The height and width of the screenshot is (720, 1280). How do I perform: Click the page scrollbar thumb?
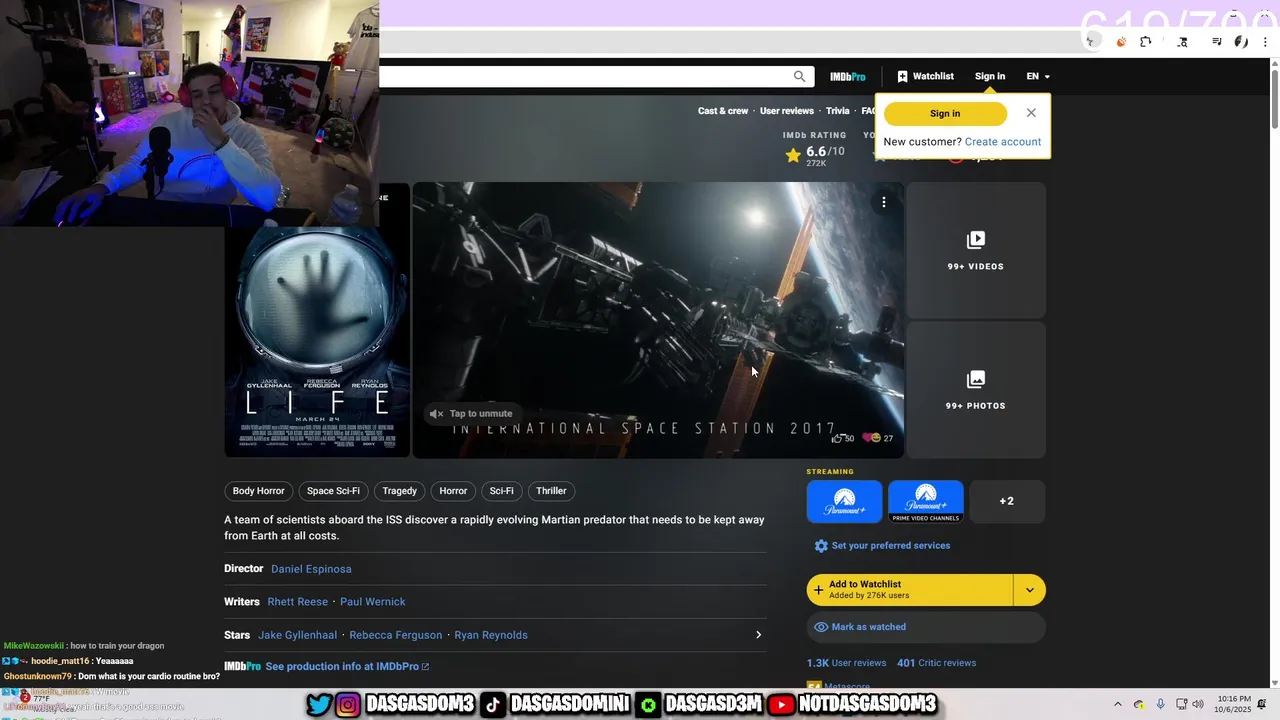(1274, 100)
